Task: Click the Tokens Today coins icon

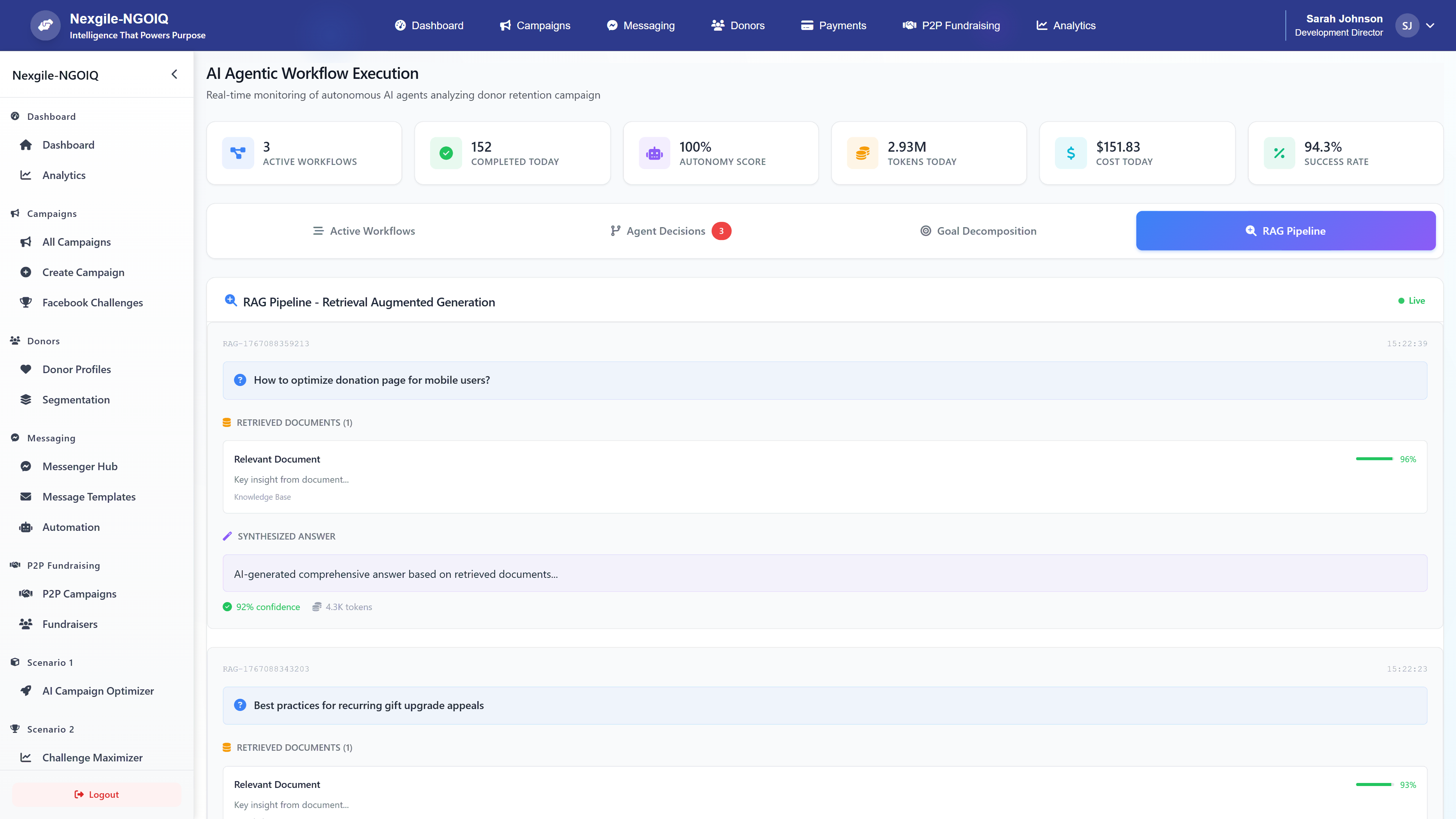Action: [863, 152]
